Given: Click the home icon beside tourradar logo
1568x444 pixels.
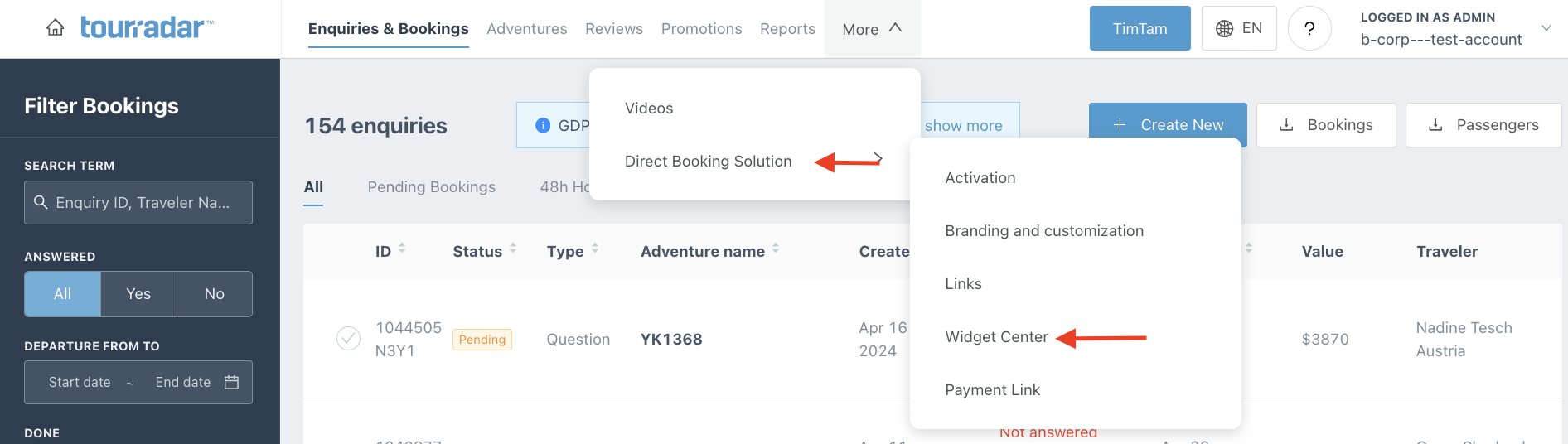Looking at the screenshot, I should (56, 28).
